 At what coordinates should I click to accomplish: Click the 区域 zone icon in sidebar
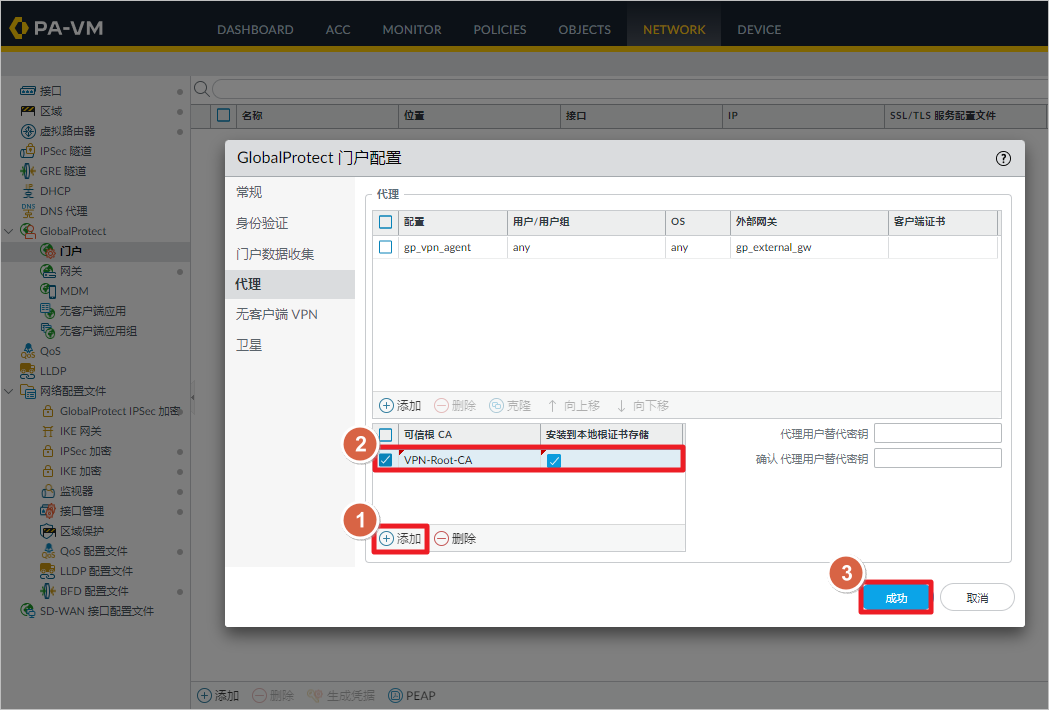(x=28, y=111)
